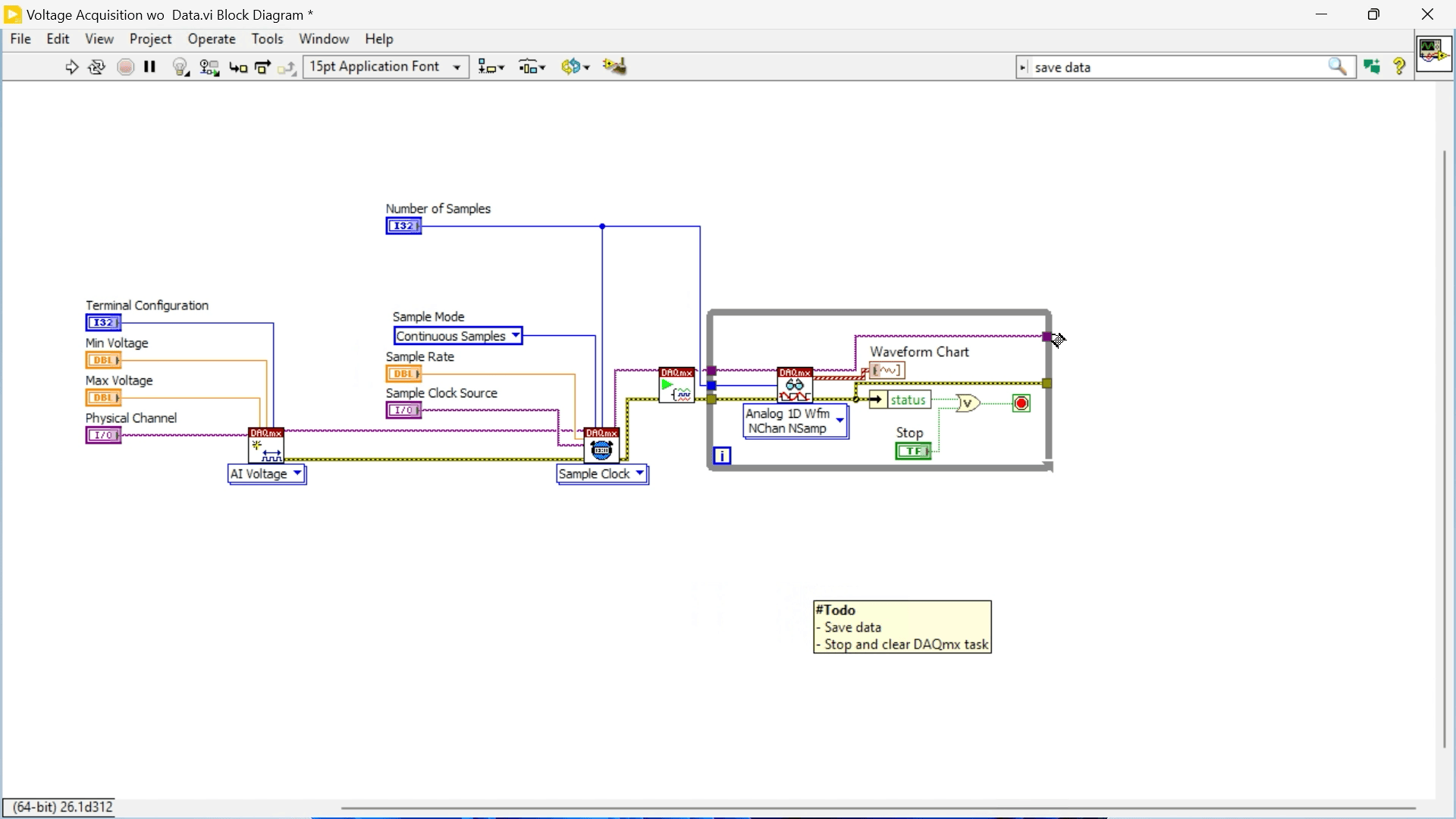
Task: Run the VI
Action: (72, 67)
